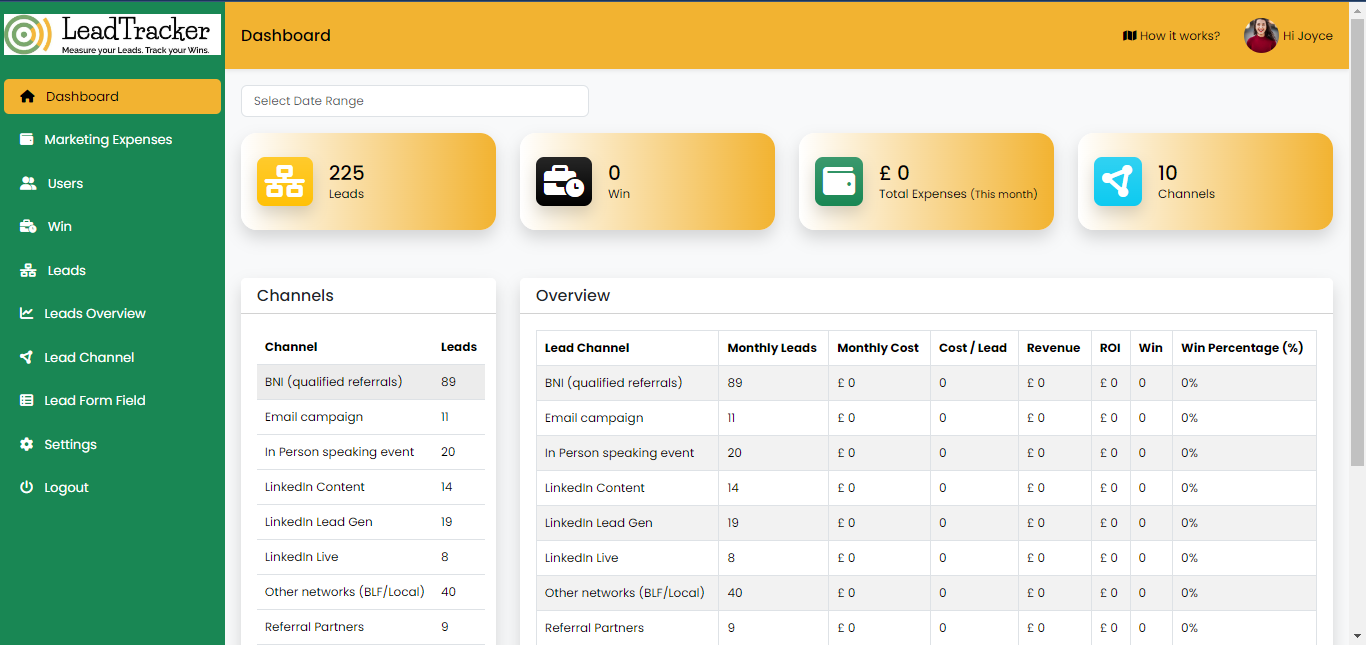Click the Dashboard page title in header

click(x=286, y=36)
